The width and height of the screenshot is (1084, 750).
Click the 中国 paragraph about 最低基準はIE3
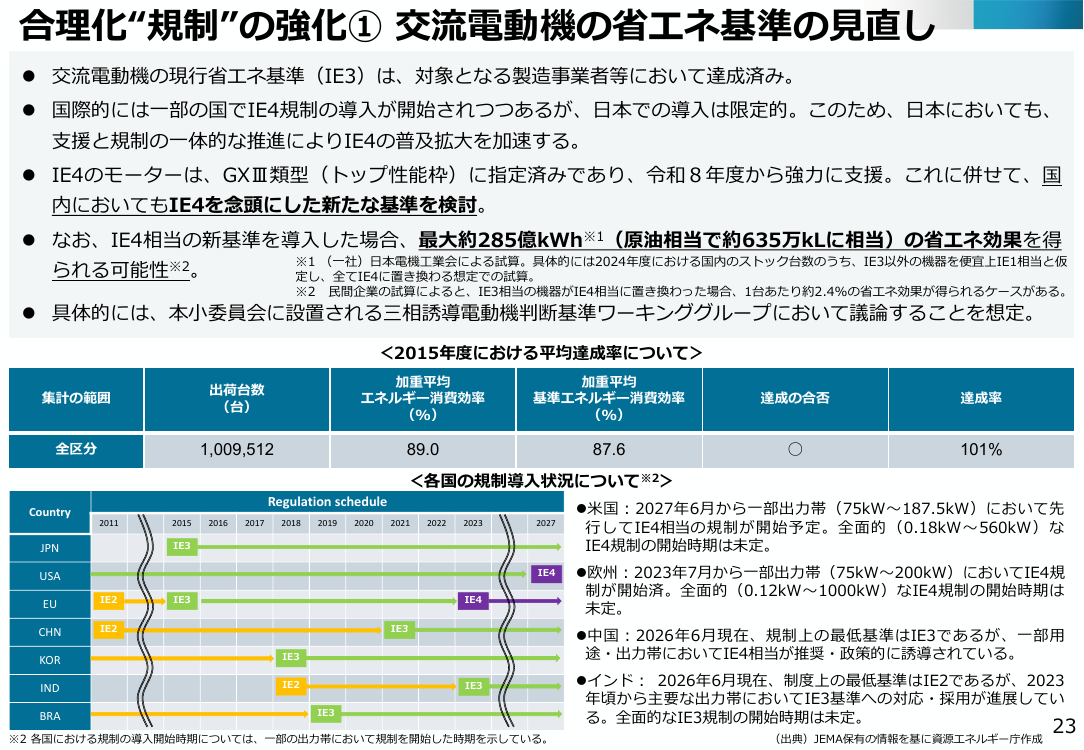click(x=820, y=644)
